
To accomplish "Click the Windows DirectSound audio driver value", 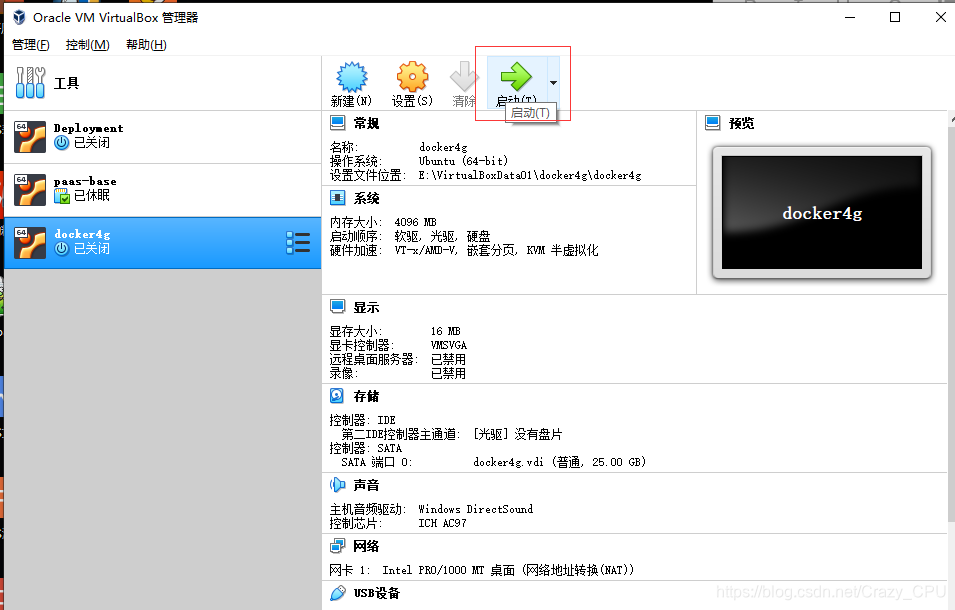I will pyautogui.click(x=476, y=509).
